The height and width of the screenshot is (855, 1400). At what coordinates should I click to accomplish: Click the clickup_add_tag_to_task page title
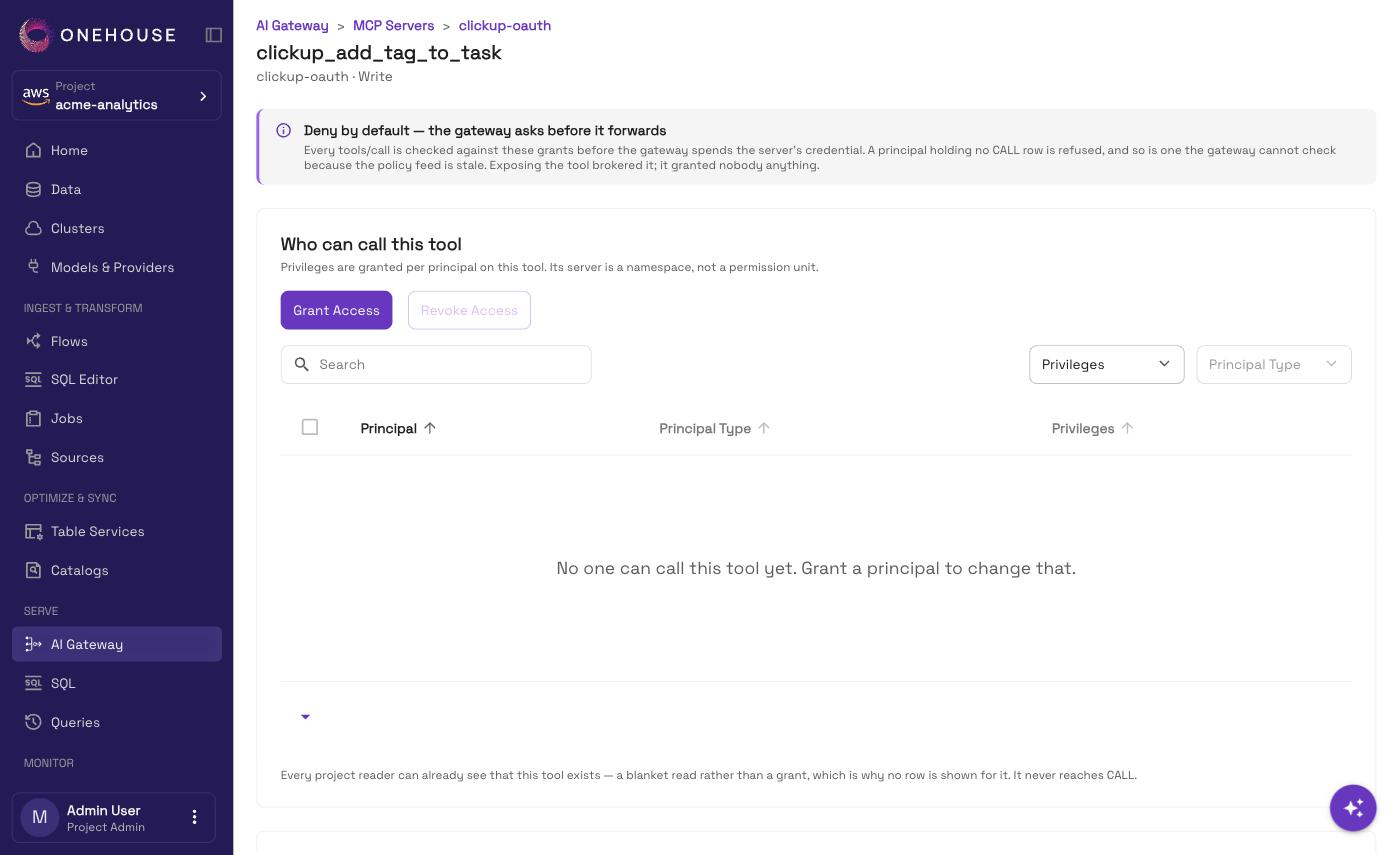coord(379,52)
